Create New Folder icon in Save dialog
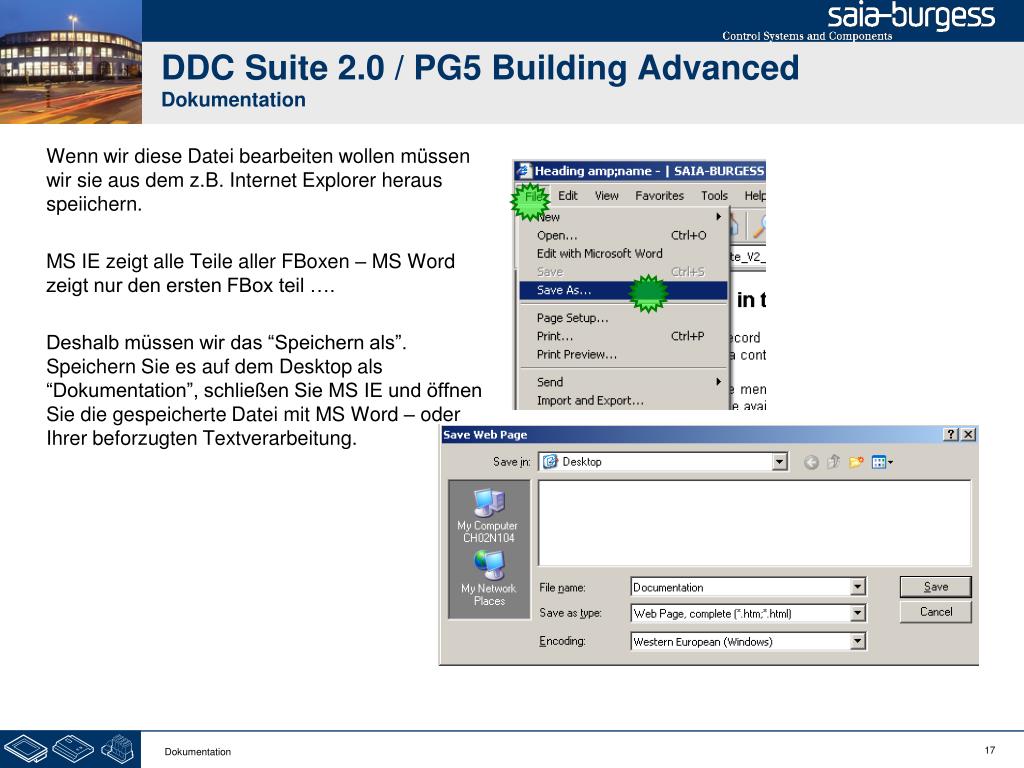 [856, 462]
